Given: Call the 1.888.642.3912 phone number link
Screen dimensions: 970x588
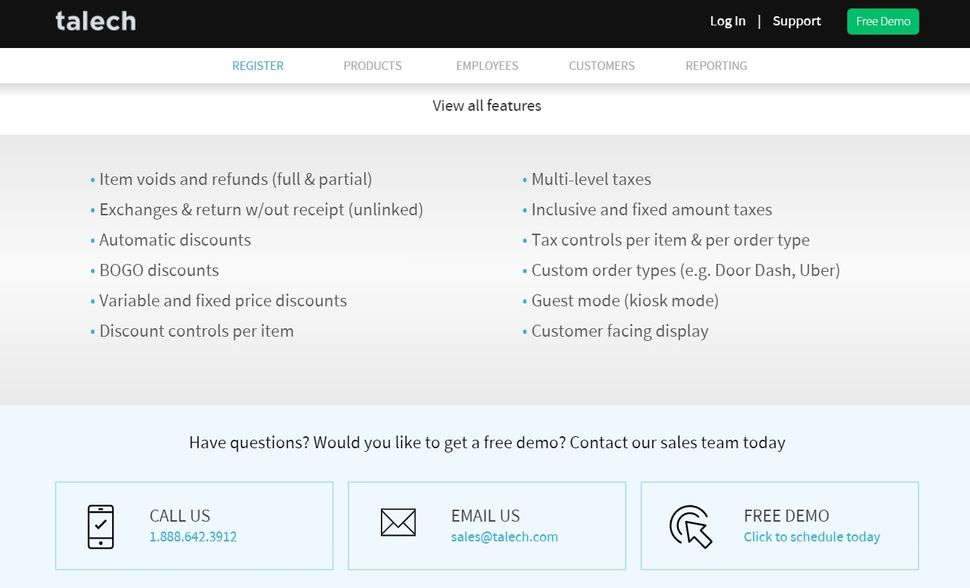Looking at the screenshot, I should click(193, 537).
